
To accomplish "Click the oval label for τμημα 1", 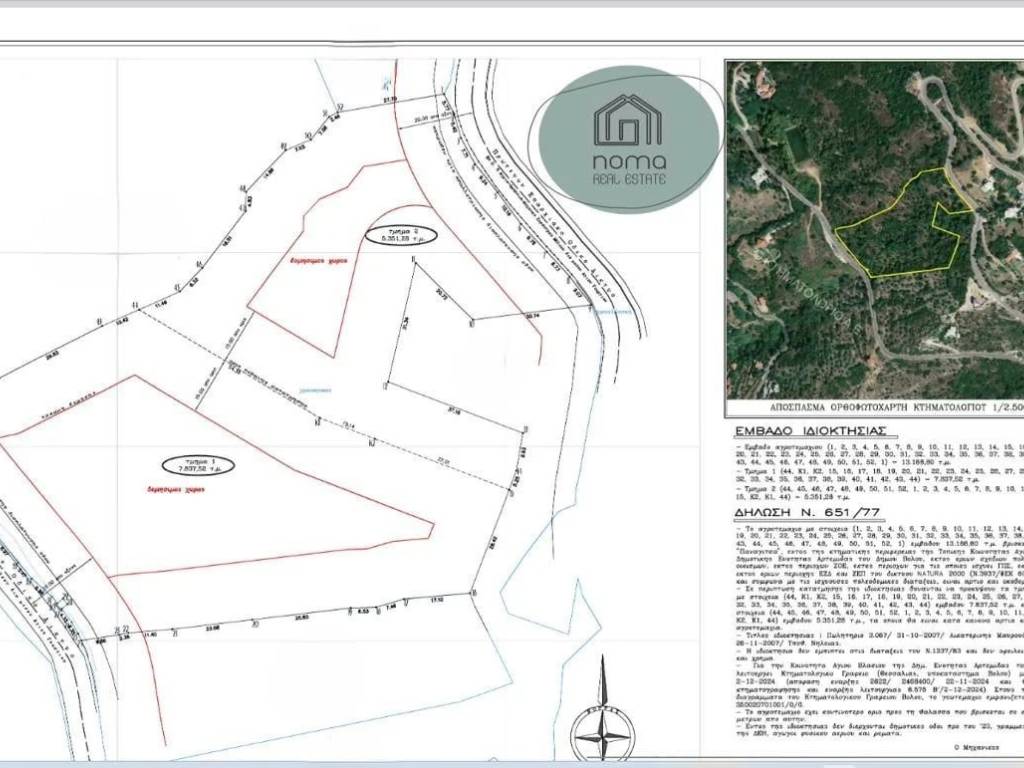I will pos(197,465).
